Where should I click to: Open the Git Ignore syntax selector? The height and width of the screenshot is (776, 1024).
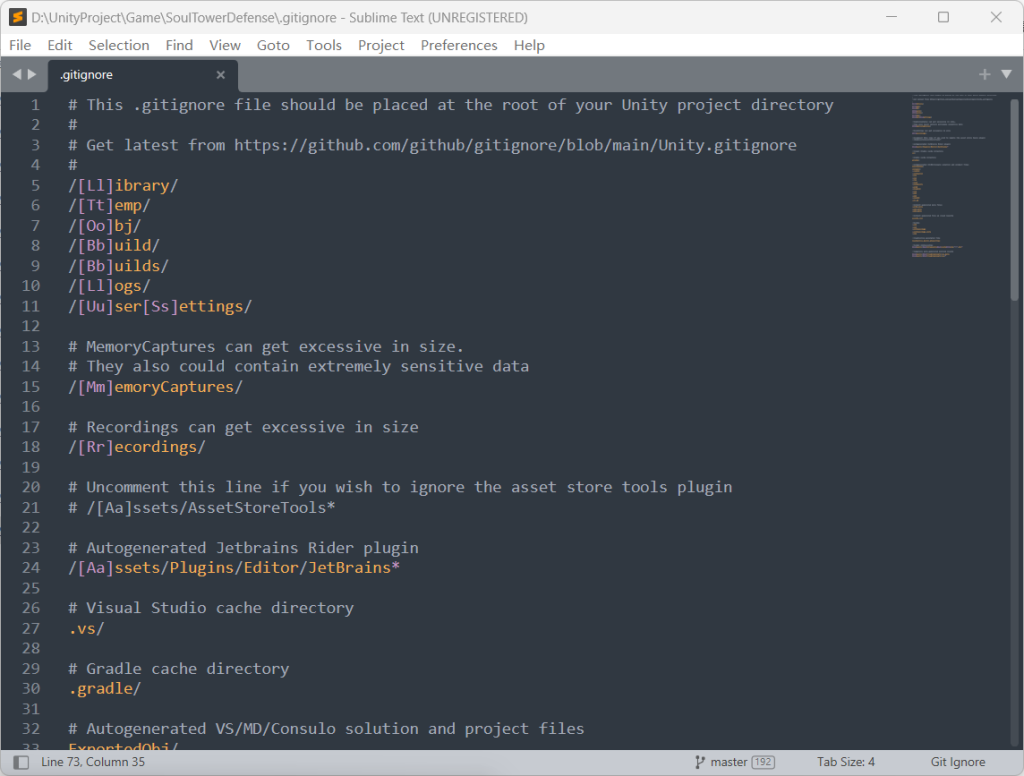[x=957, y=762]
